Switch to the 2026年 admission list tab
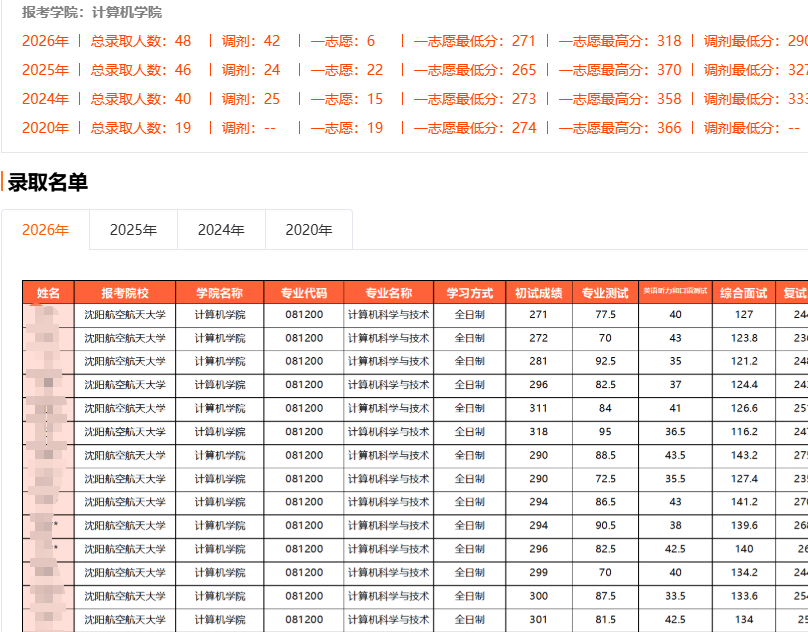Viewport: 808px width, 632px height. (45, 229)
